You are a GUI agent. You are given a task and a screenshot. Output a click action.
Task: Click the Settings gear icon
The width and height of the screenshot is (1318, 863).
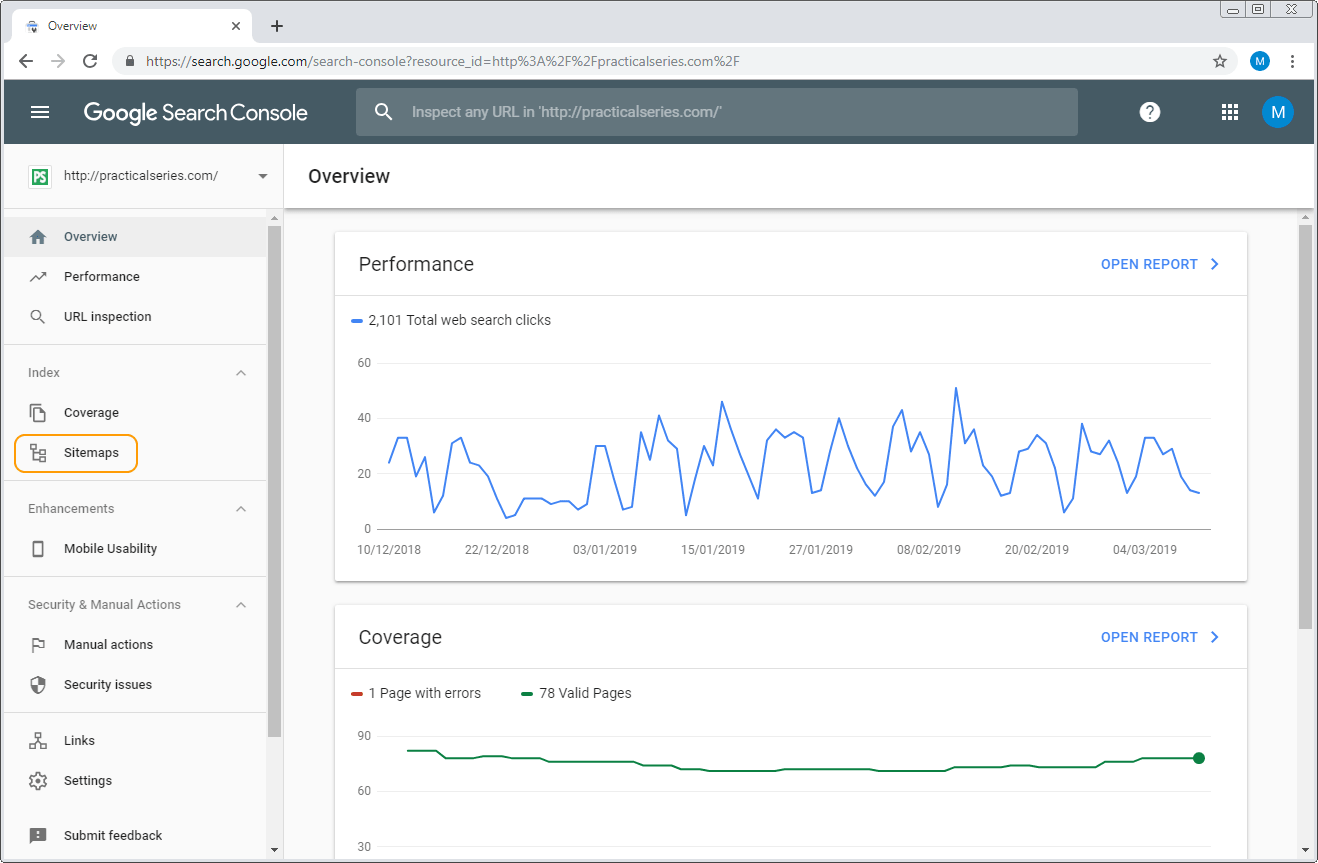pos(38,781)
